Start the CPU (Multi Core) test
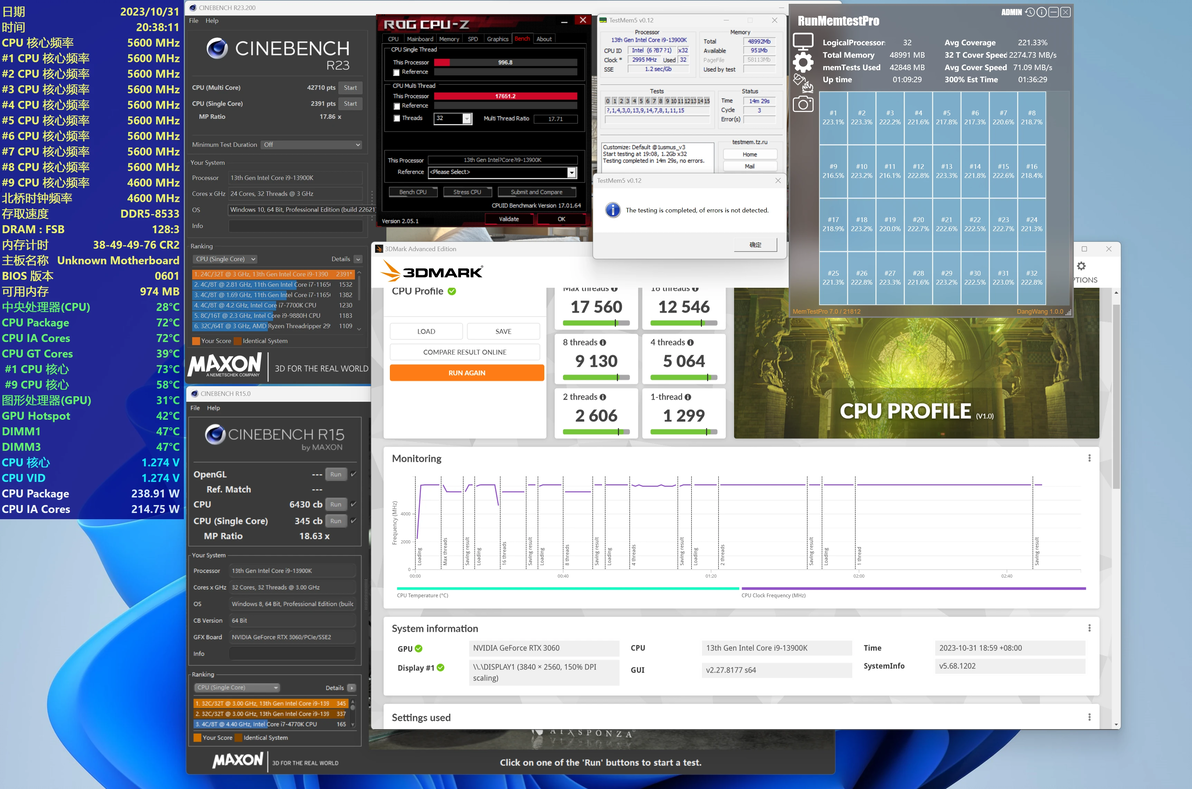Viewport: 1192px width, 789px height. [350, 87]
